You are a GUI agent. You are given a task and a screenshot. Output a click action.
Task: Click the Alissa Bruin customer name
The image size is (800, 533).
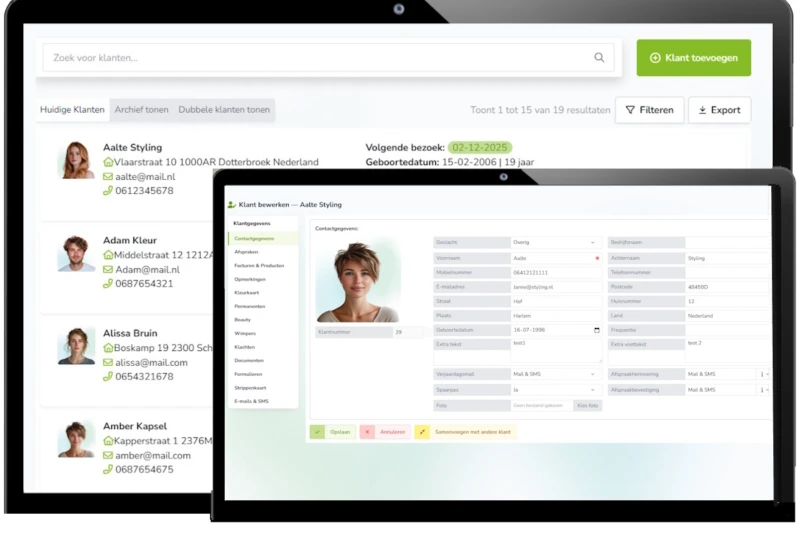[130, 334]
